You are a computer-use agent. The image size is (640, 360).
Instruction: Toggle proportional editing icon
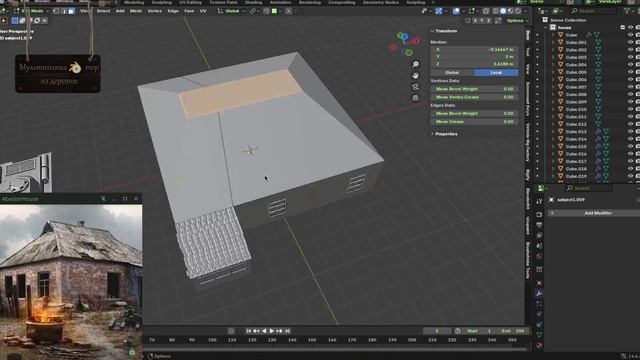[x=289, y=11]
